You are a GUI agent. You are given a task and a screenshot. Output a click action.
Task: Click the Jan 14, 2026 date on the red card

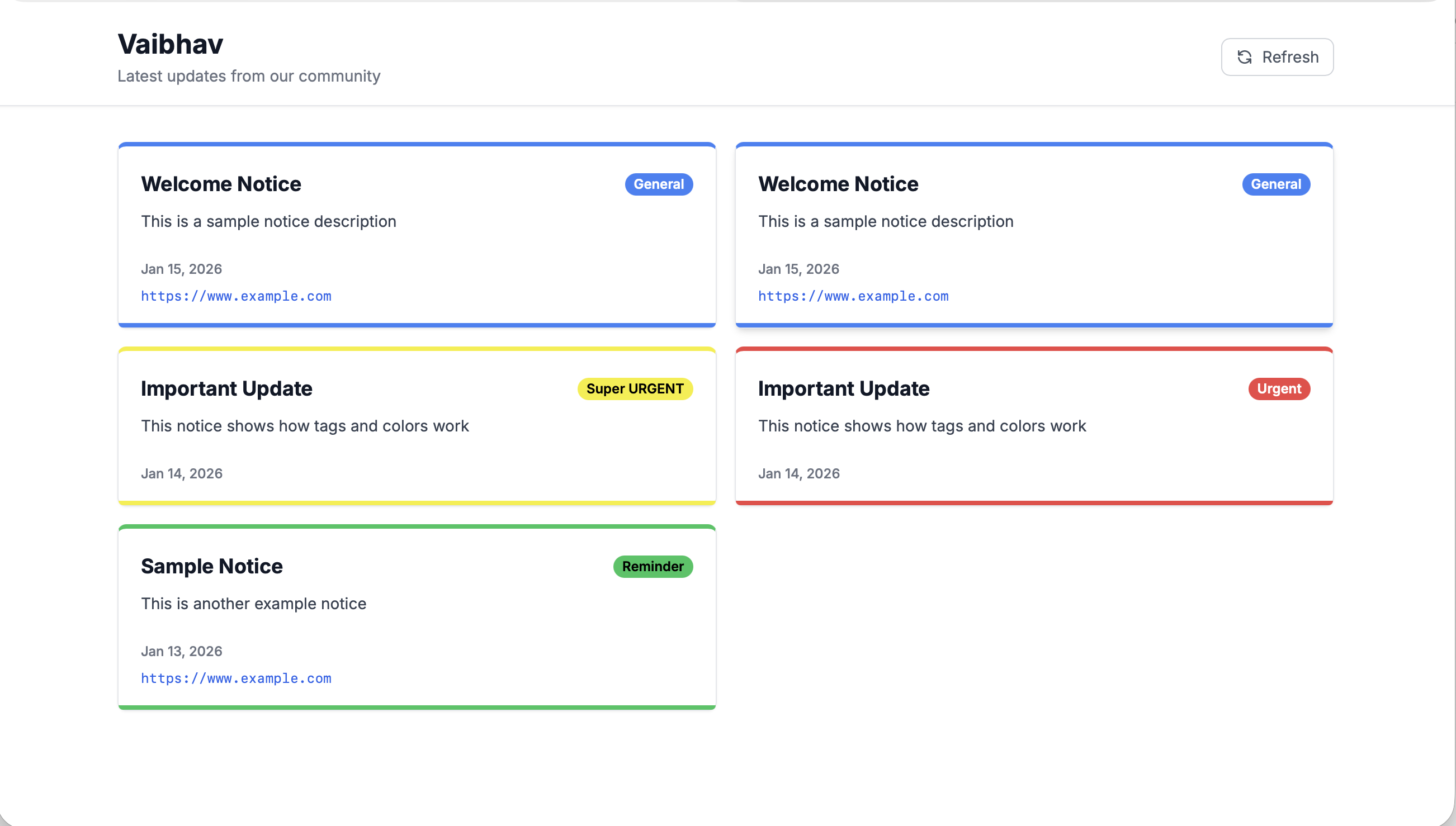[x=798, y=474]
